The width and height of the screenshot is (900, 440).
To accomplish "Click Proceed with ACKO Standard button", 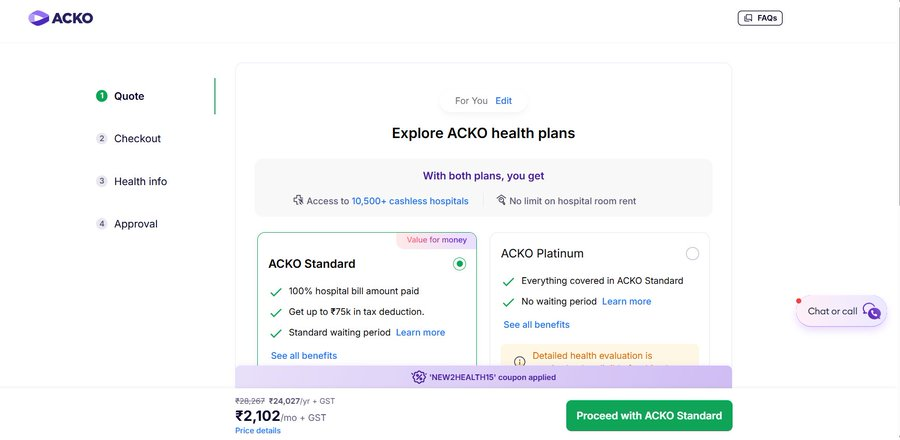I will (649, 415).
